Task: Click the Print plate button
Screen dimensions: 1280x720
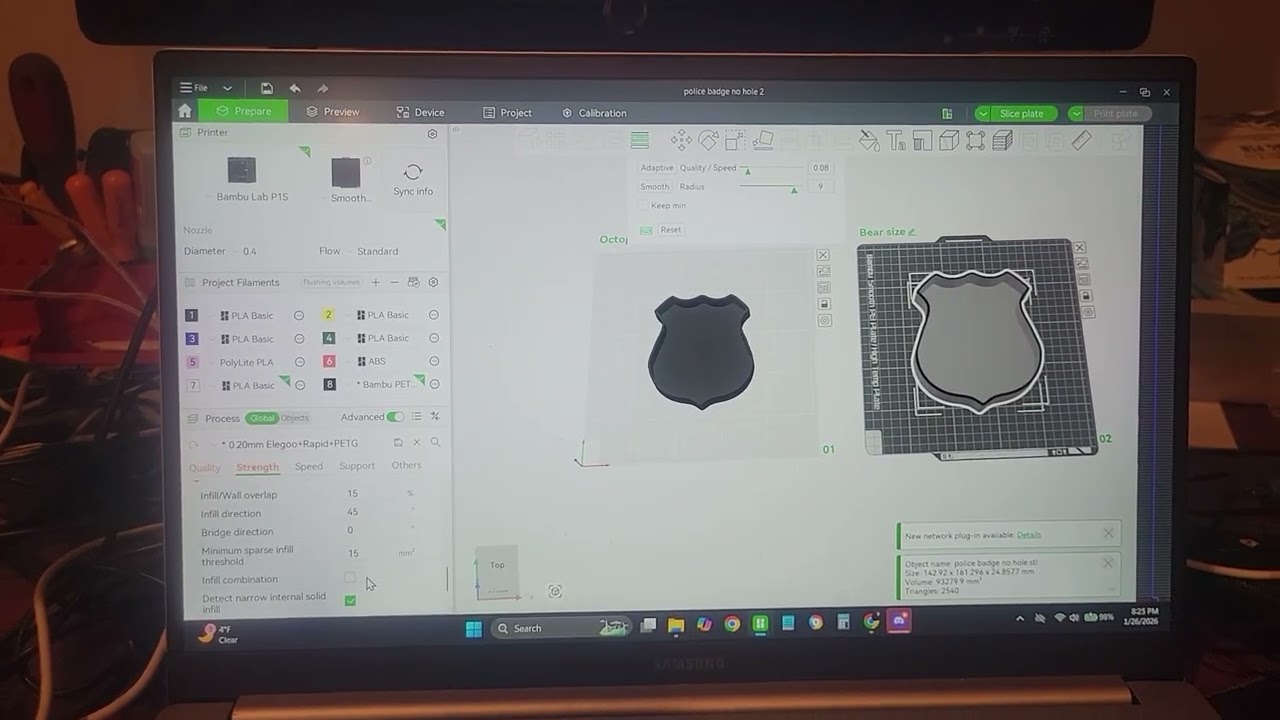Action: tap(1116, 113)
